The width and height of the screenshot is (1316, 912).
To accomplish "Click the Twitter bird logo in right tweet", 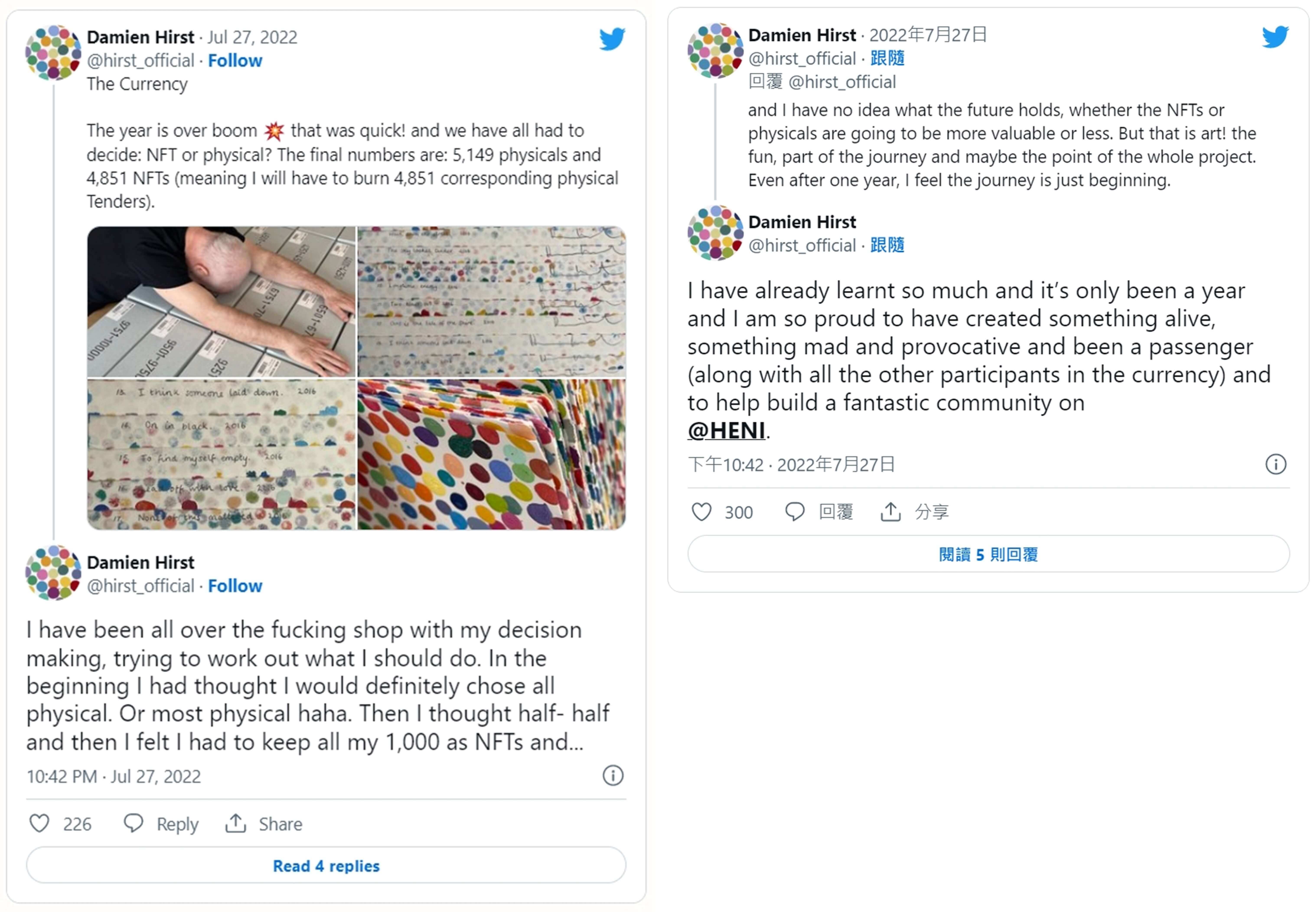I will tap(1275, 37).
